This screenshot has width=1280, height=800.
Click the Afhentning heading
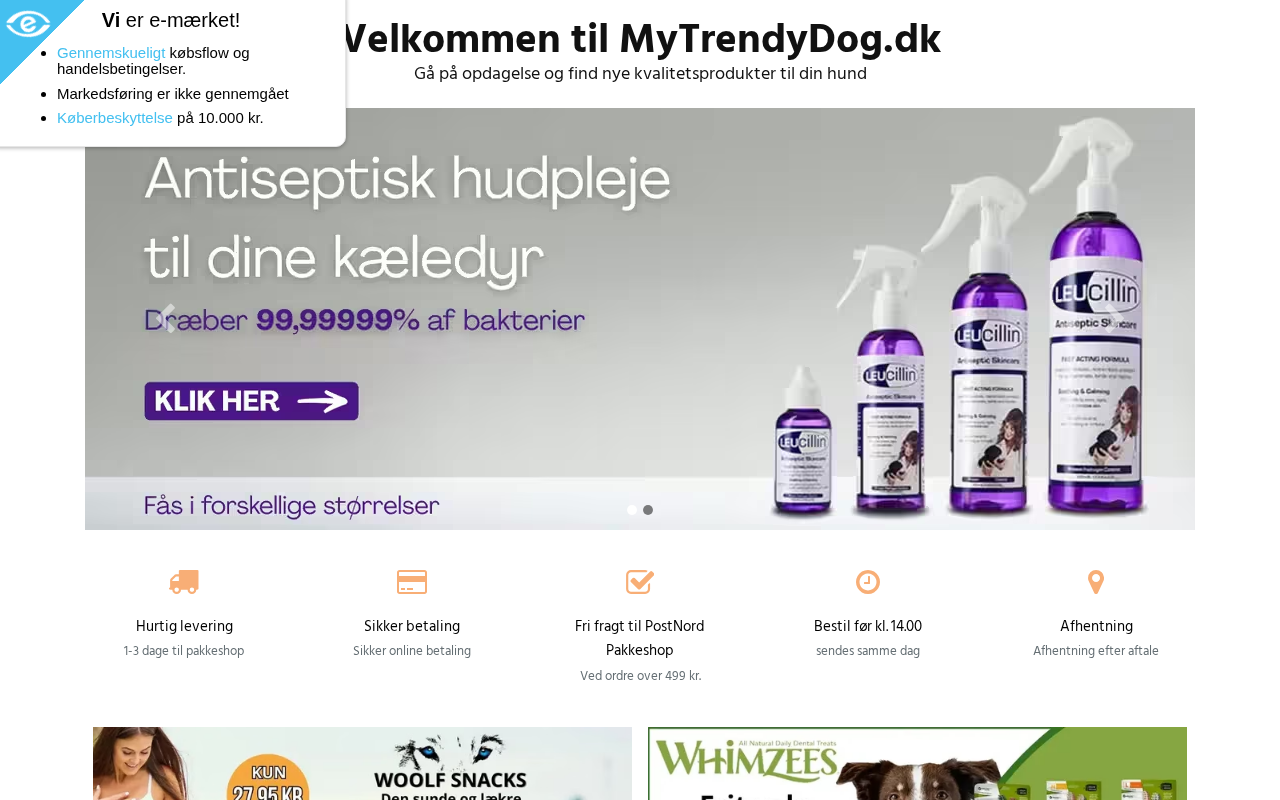[x=1096, y=627]
